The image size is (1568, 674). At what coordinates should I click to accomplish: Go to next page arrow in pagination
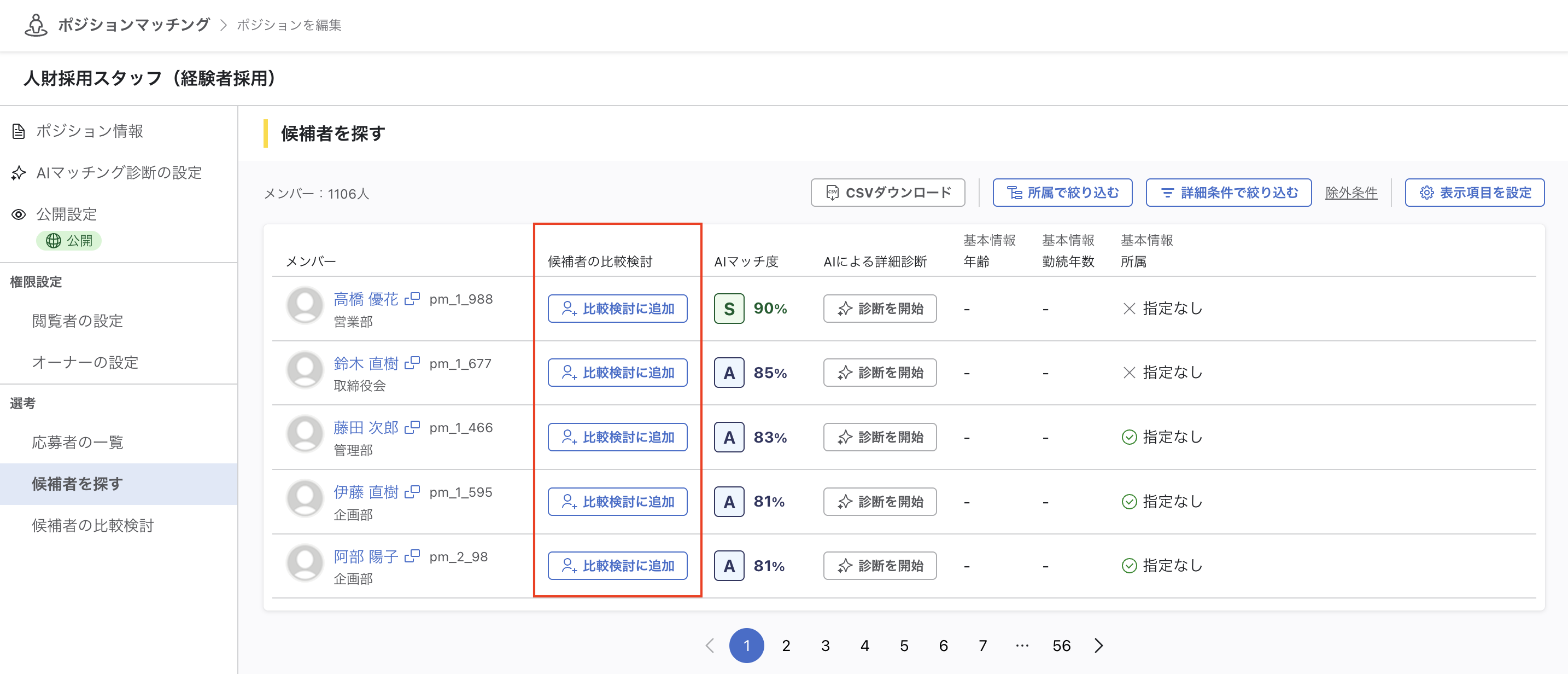click(1098, 646)
